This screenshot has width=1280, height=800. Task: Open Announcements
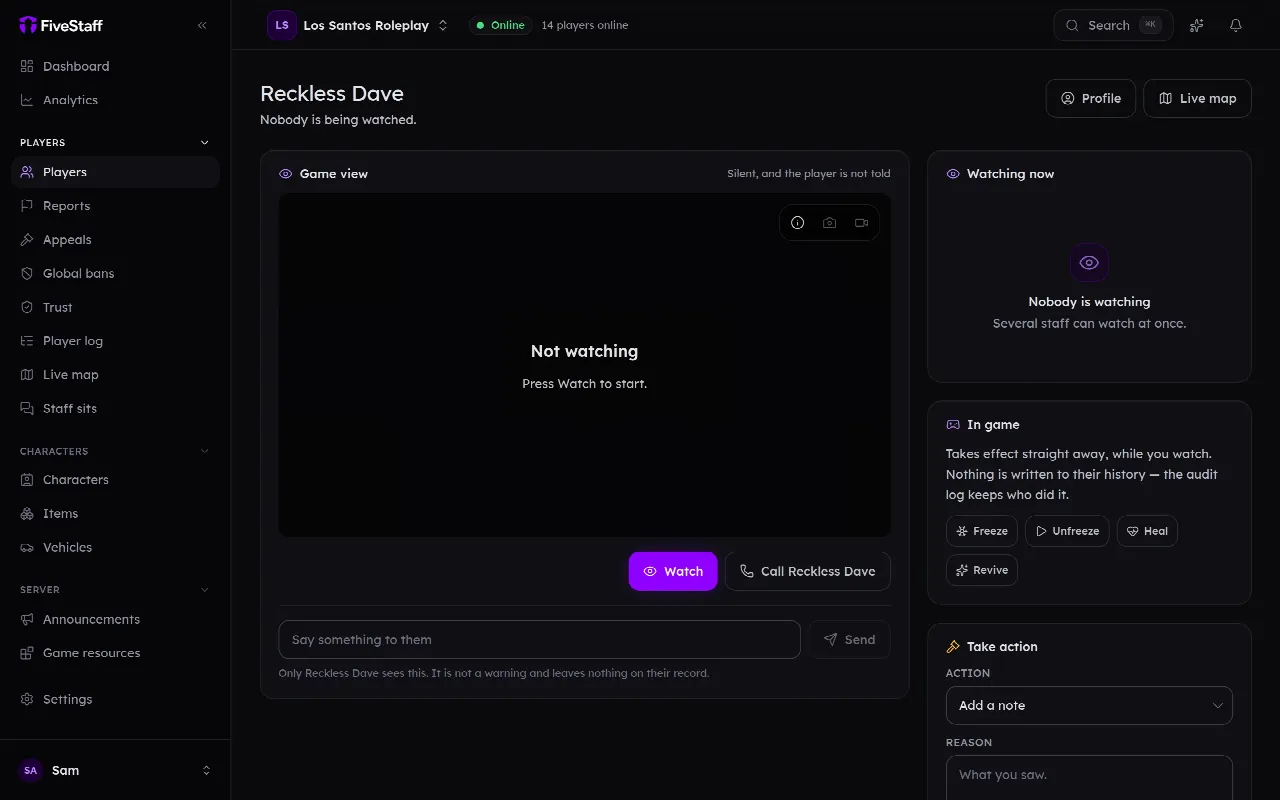point(115,619)
